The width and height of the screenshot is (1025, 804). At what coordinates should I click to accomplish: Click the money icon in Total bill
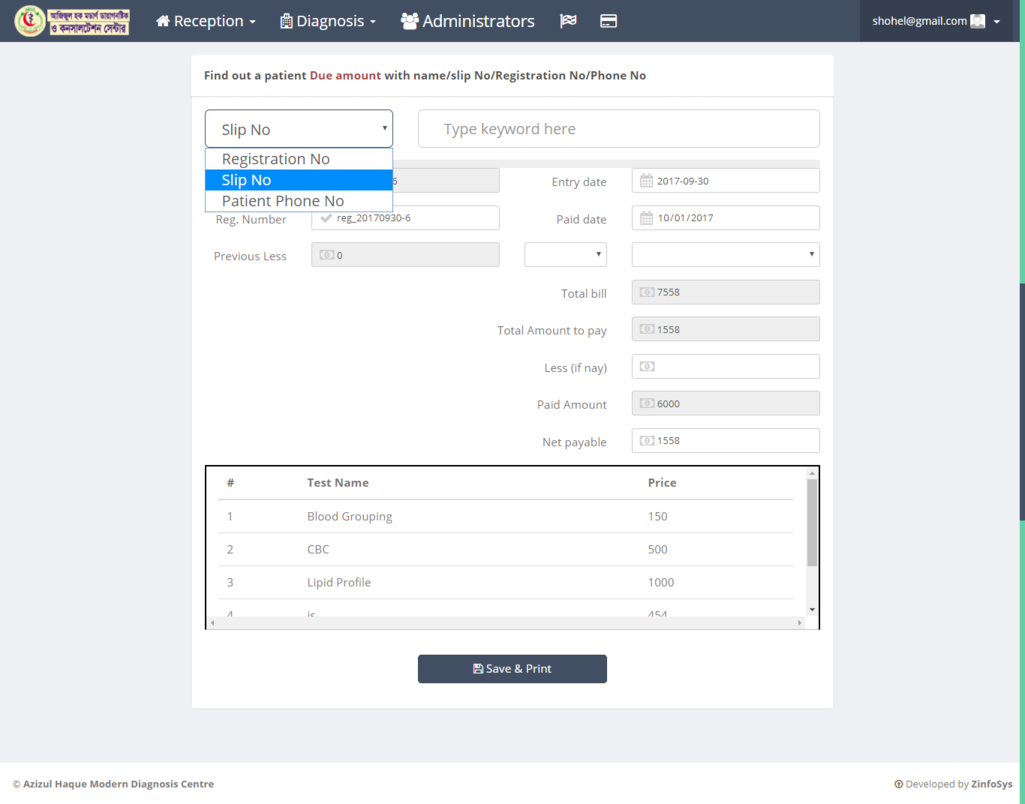pos(646,293)
